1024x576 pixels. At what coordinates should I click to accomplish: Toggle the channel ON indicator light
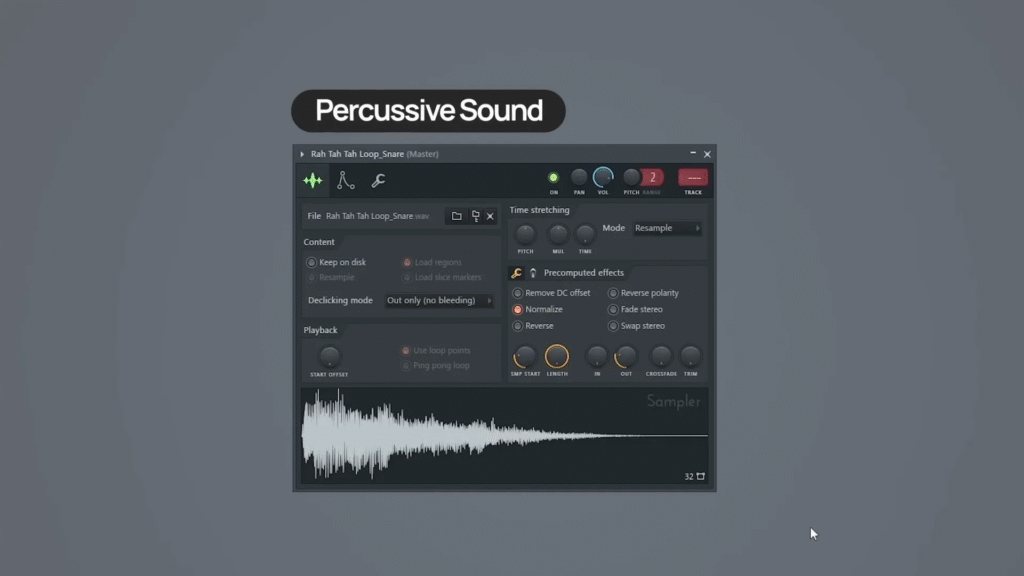pyautogui.click(x=553, y=178)
